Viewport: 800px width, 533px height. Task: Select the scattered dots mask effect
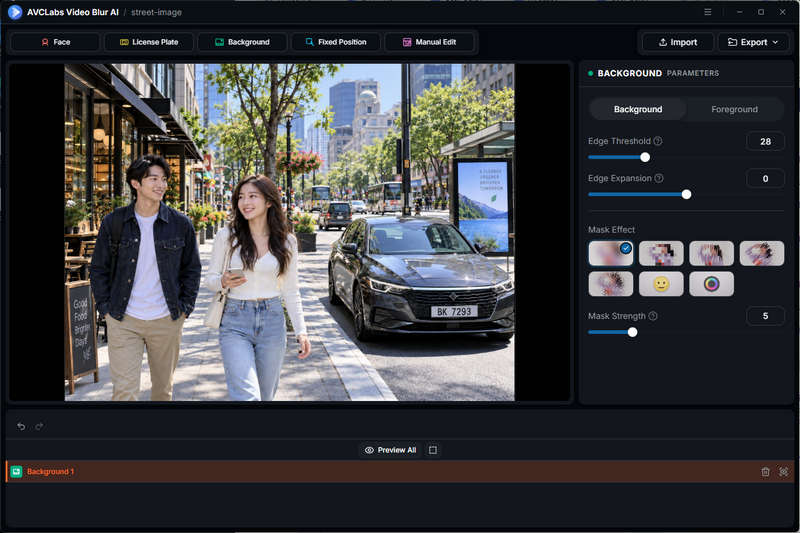[610, 284]
